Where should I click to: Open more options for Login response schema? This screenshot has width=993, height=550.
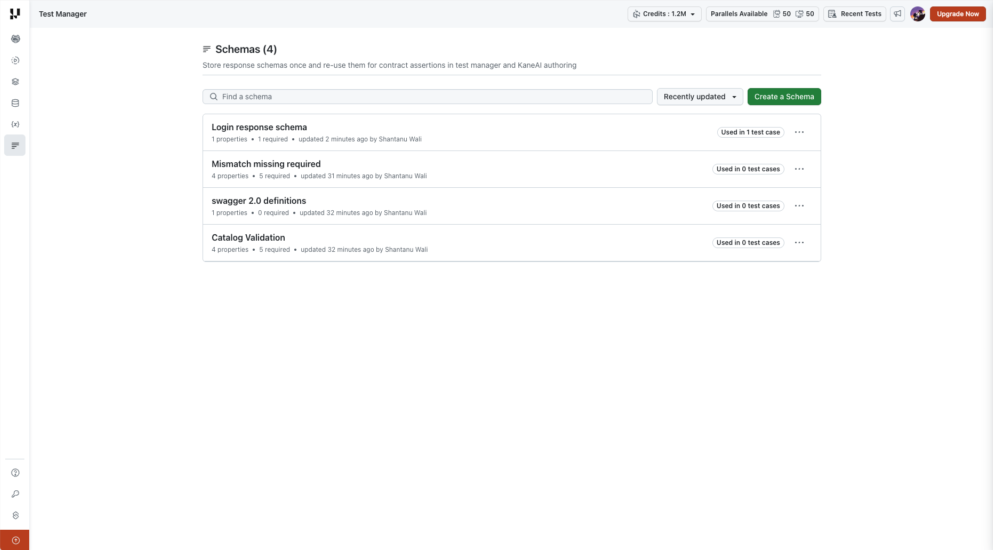(799, 132)
